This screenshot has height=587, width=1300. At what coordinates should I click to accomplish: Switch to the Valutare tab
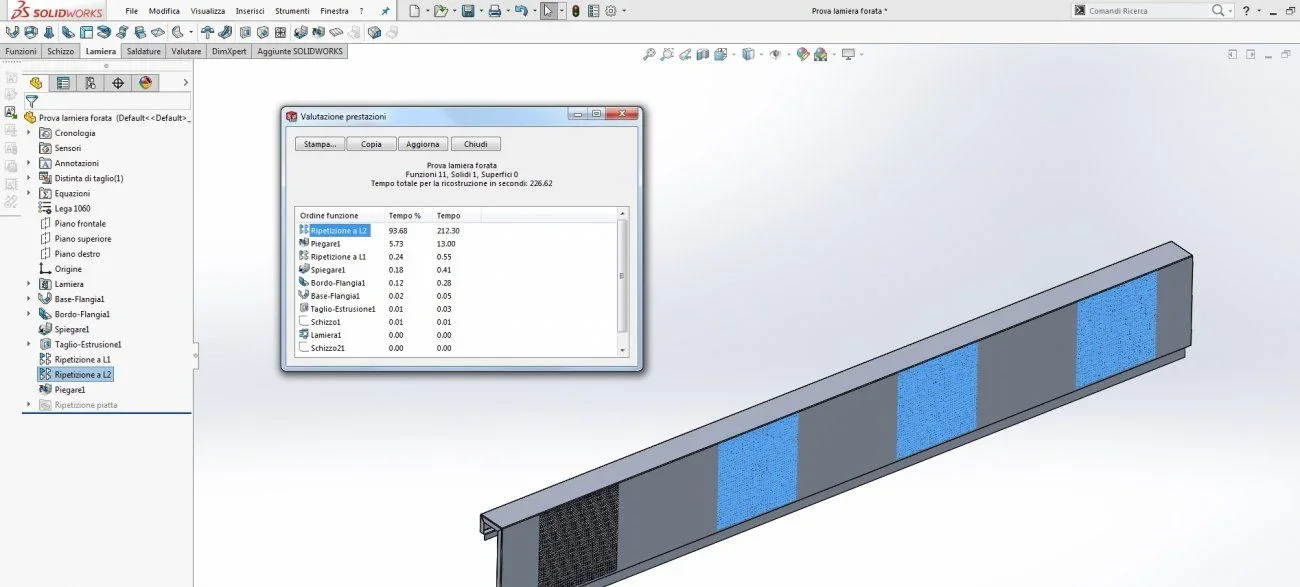186,51
